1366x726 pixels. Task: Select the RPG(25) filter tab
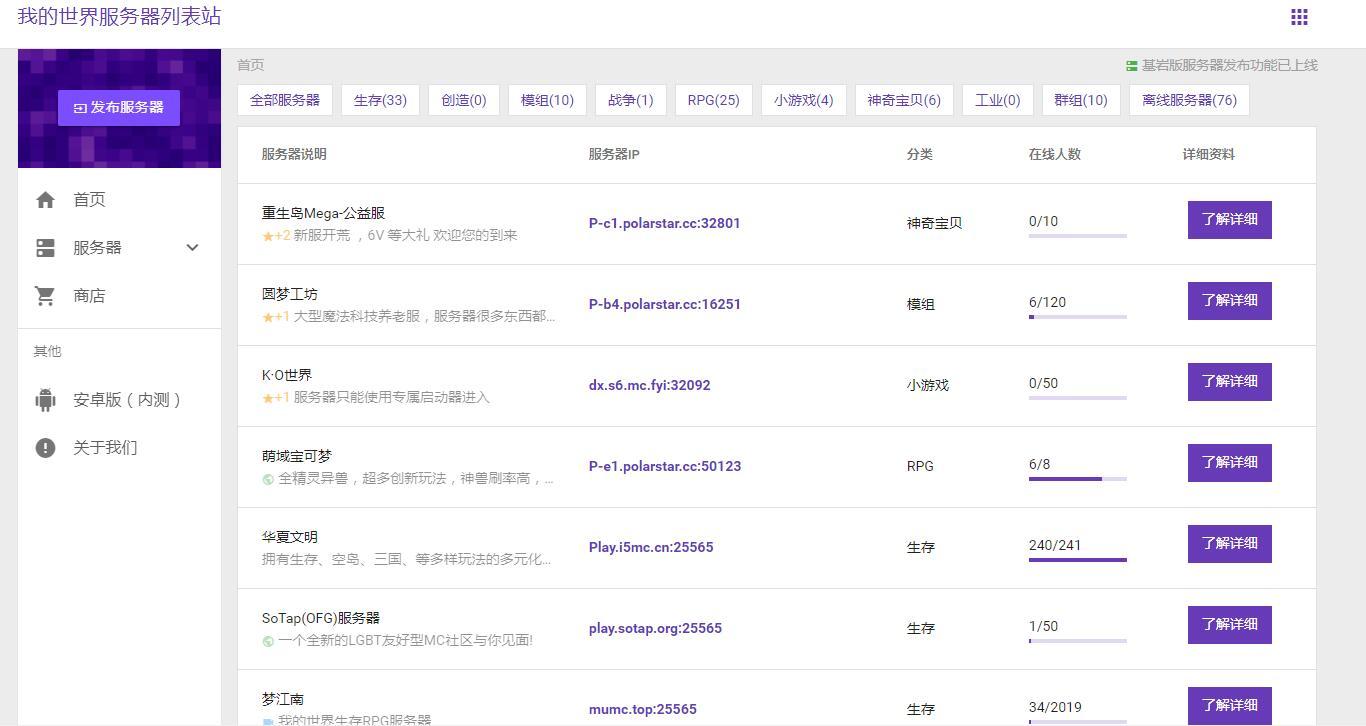coord(714,100)
